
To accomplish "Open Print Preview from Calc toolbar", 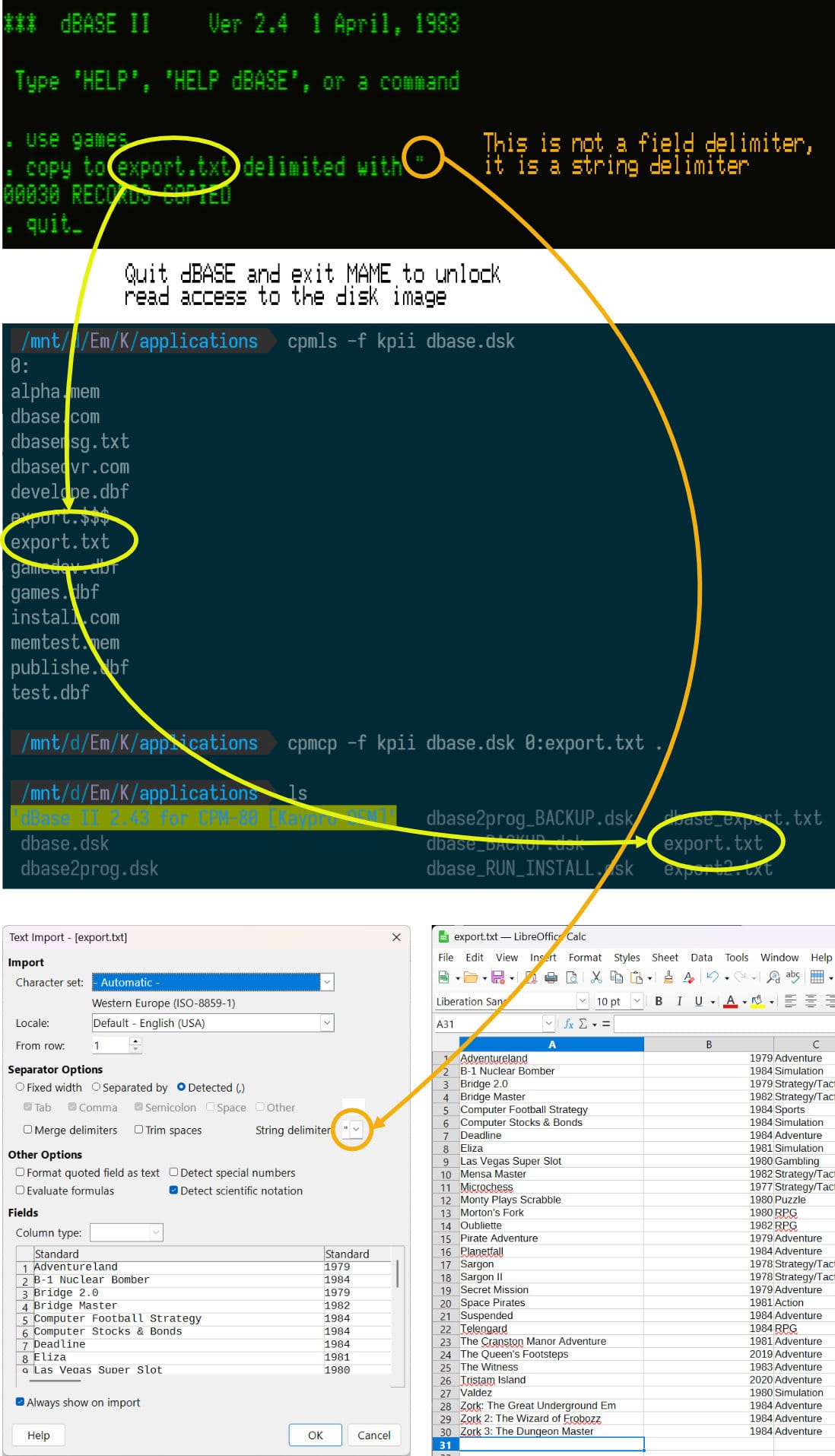I will (572, 977).
